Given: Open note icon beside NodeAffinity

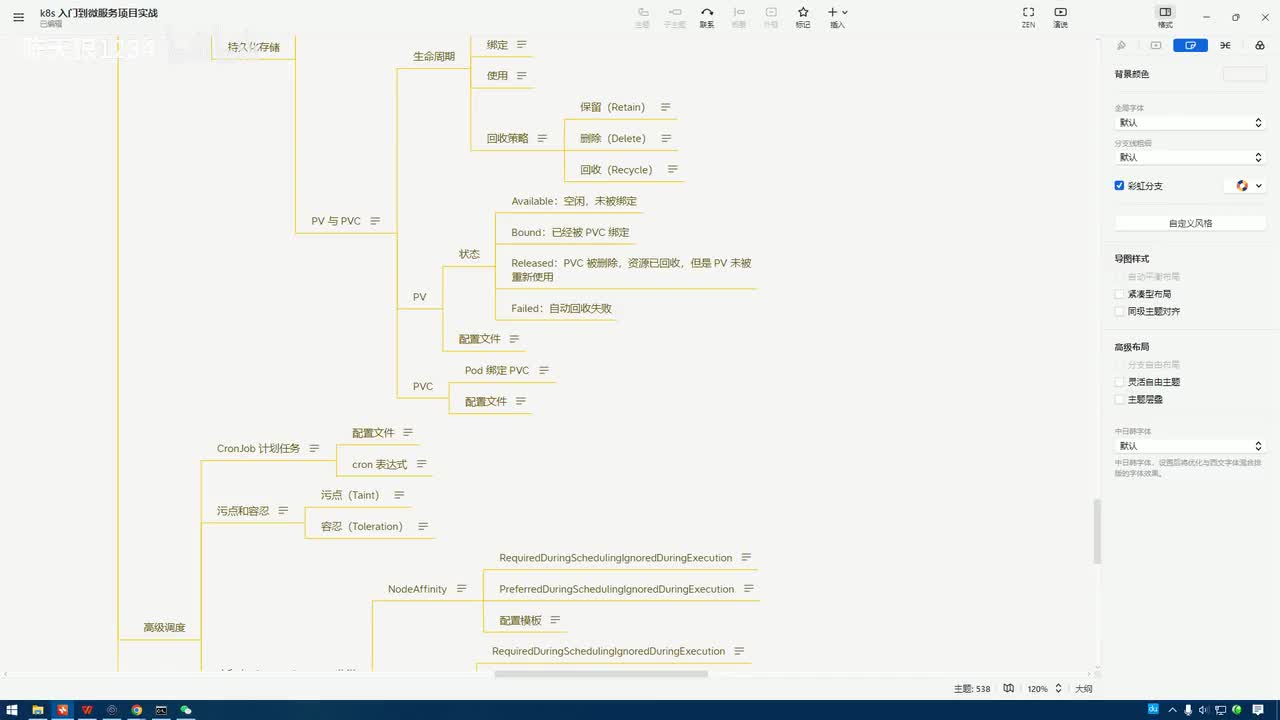Looking at the screenshot, I should point(461,589).
